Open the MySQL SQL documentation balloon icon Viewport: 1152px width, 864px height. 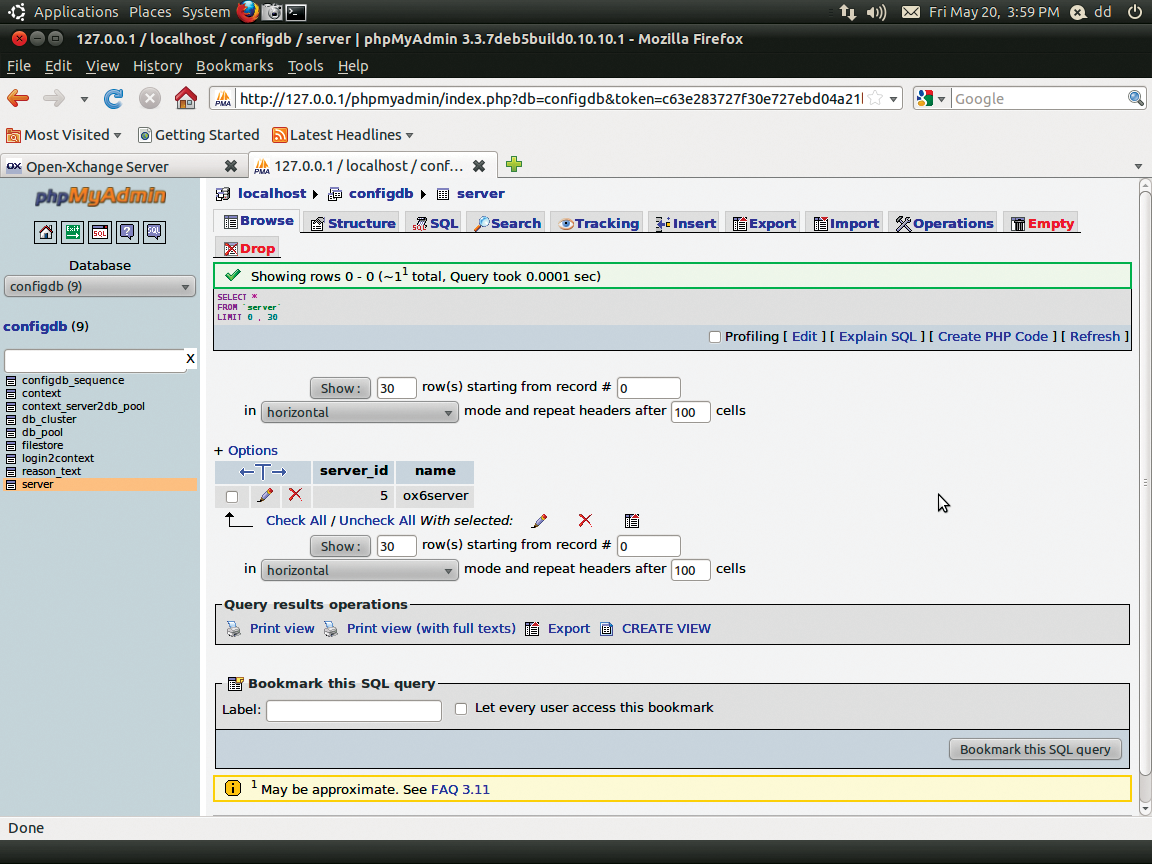pyautogui.click(x=153, y=232)
